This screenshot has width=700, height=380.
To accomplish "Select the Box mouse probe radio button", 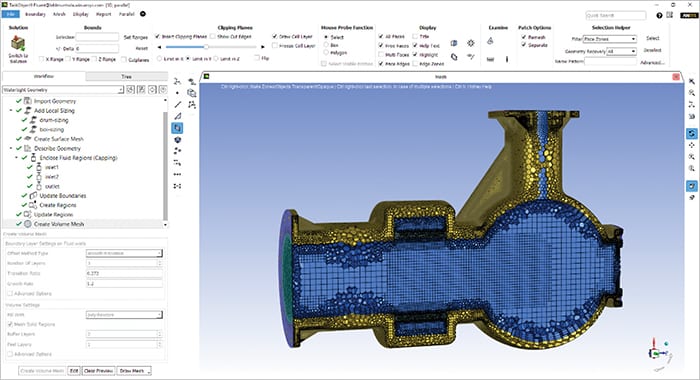I will tap(326, 45).
